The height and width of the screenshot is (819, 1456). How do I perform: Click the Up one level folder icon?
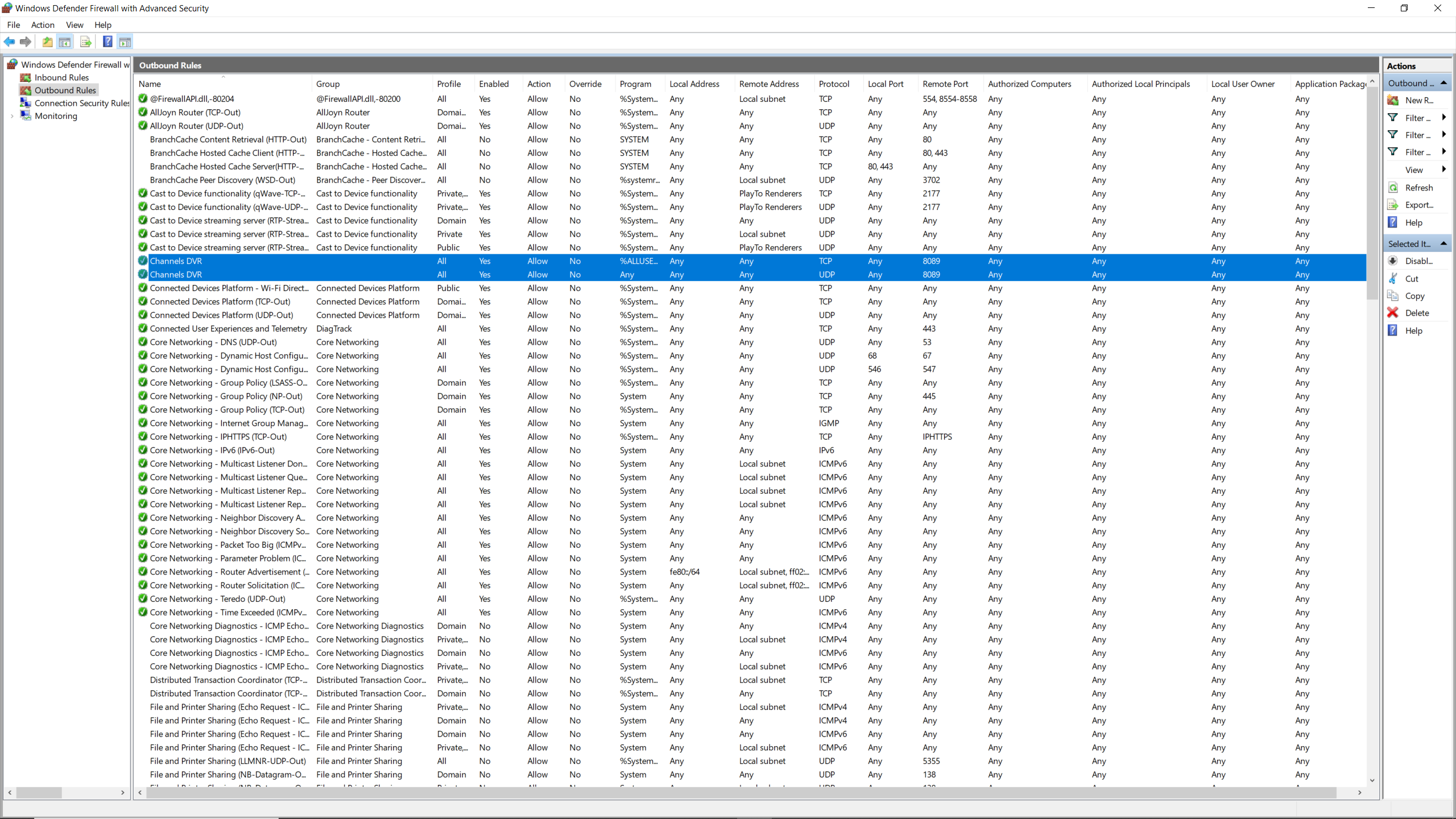(x=47, y=42)
